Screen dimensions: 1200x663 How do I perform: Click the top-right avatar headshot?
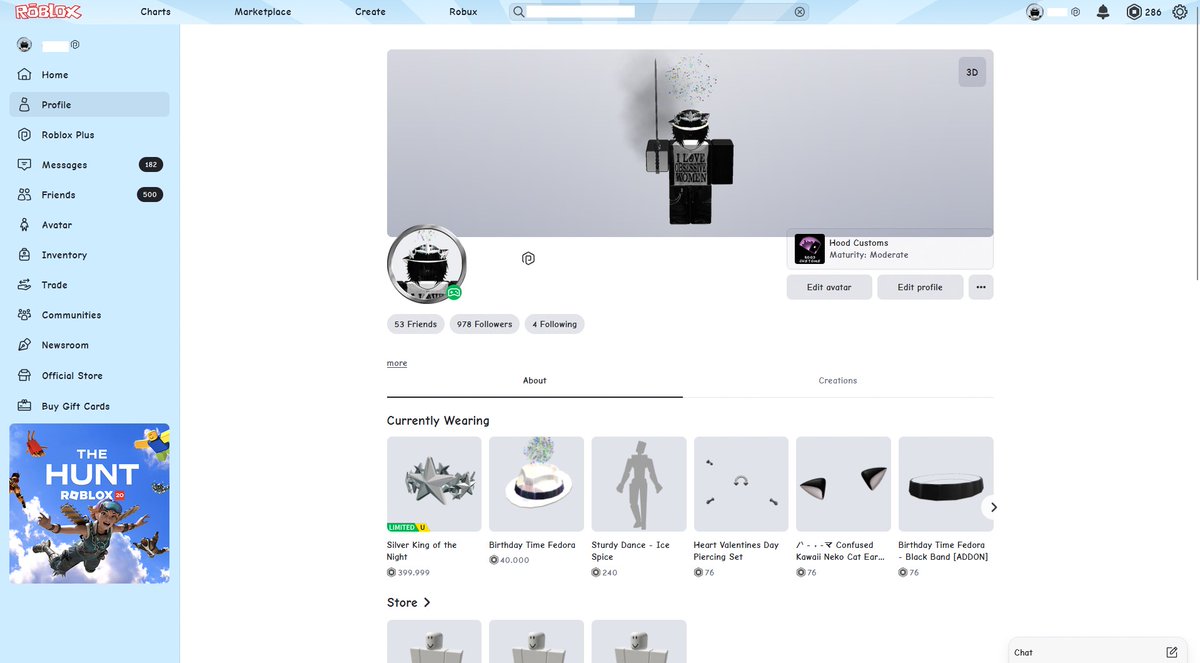(x=1035, y=12)
